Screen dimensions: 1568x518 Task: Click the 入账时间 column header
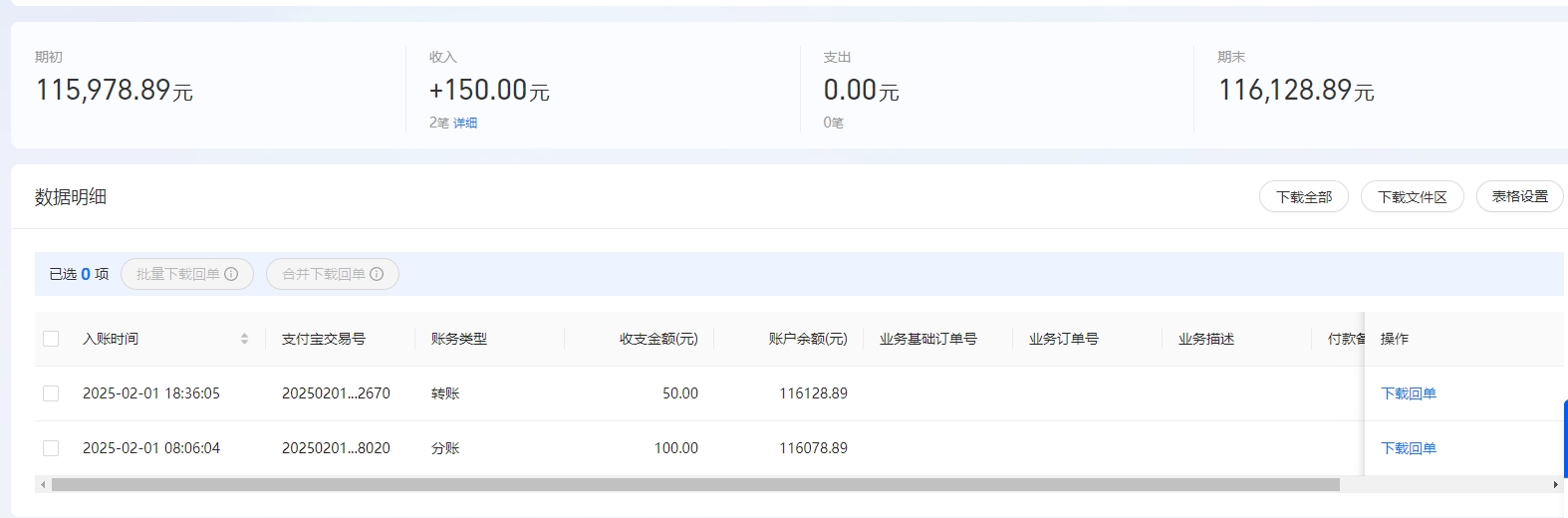111,339
